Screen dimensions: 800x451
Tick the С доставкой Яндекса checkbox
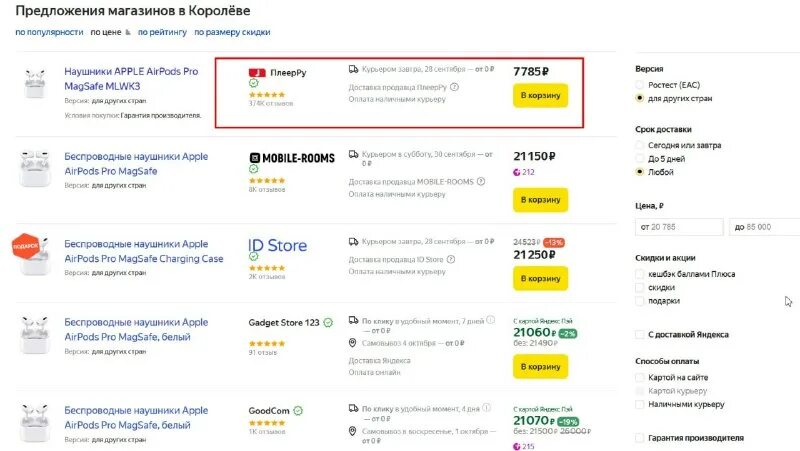point(640,334)
